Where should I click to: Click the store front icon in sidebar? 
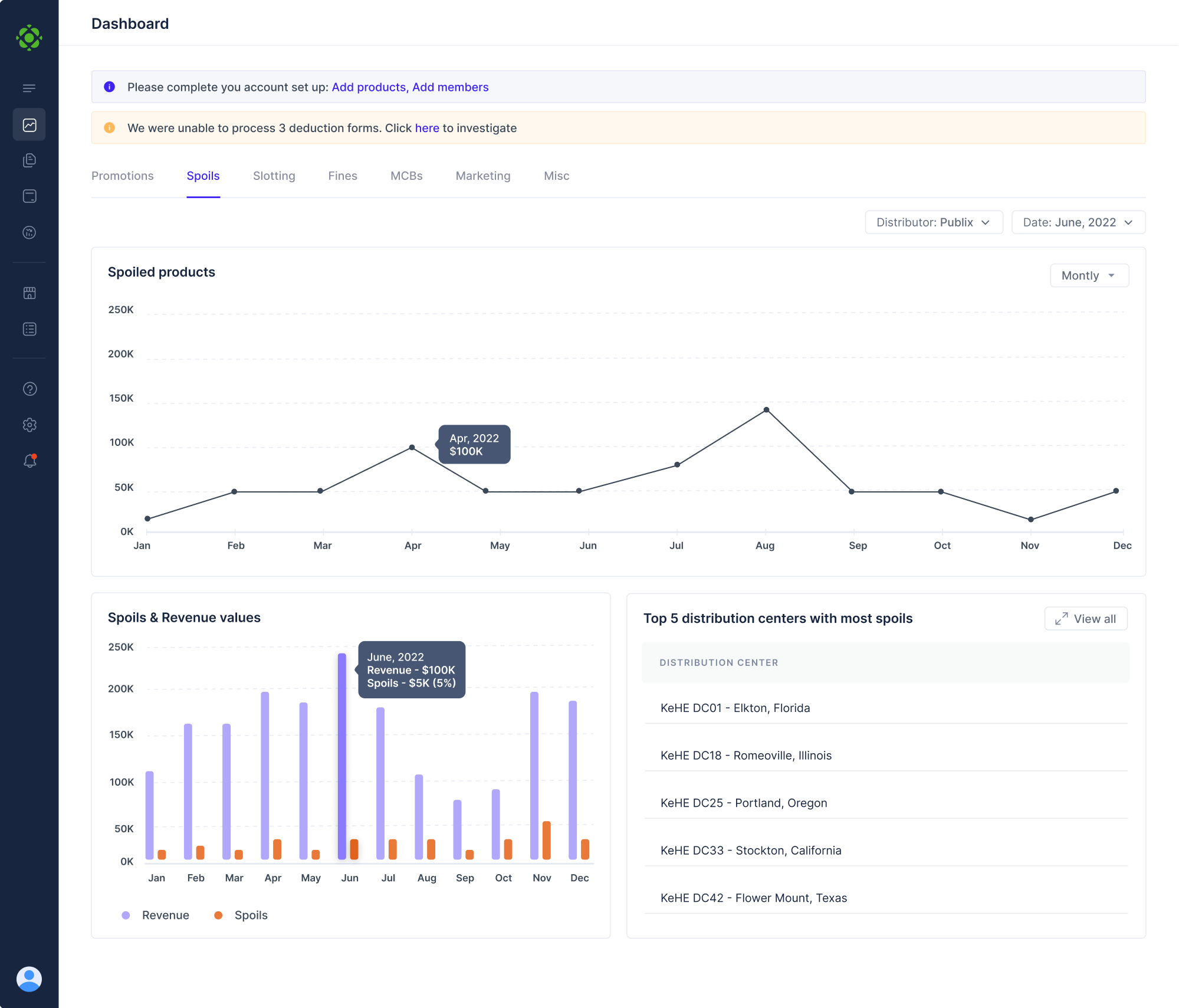pyautogui.click(x=29, y=293)
